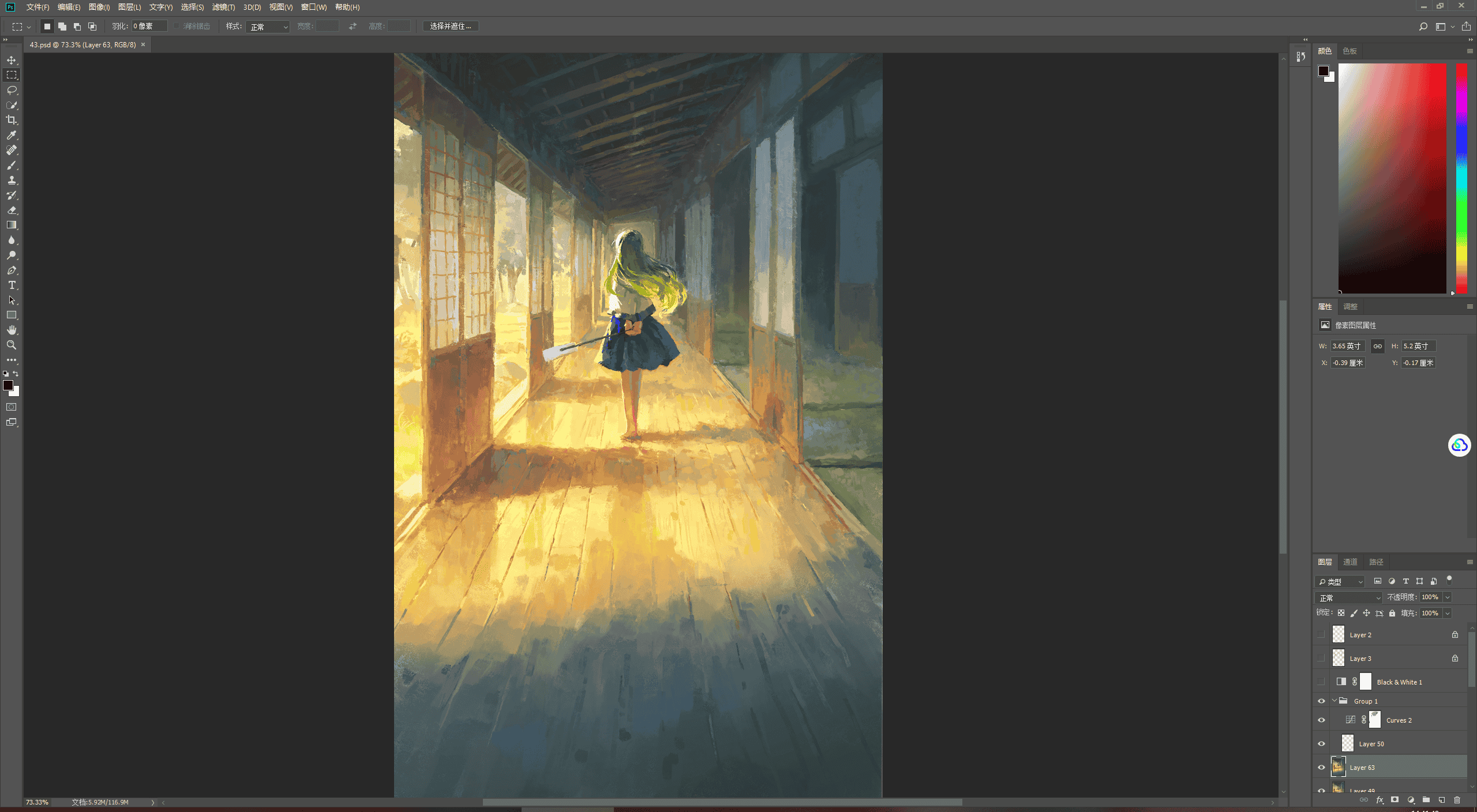
Task: Select the Eraser tool
Action: click(12, 210)
